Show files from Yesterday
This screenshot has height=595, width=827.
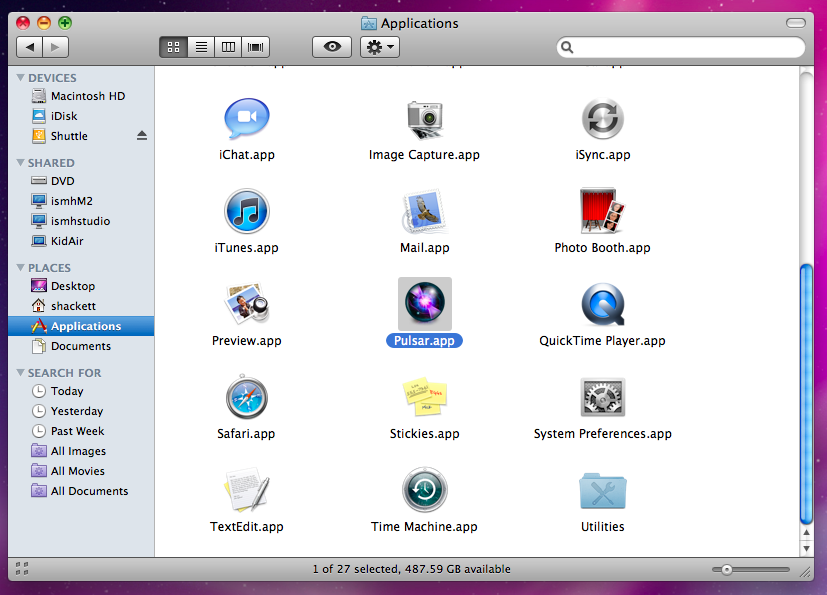click(x=81, y=411)
